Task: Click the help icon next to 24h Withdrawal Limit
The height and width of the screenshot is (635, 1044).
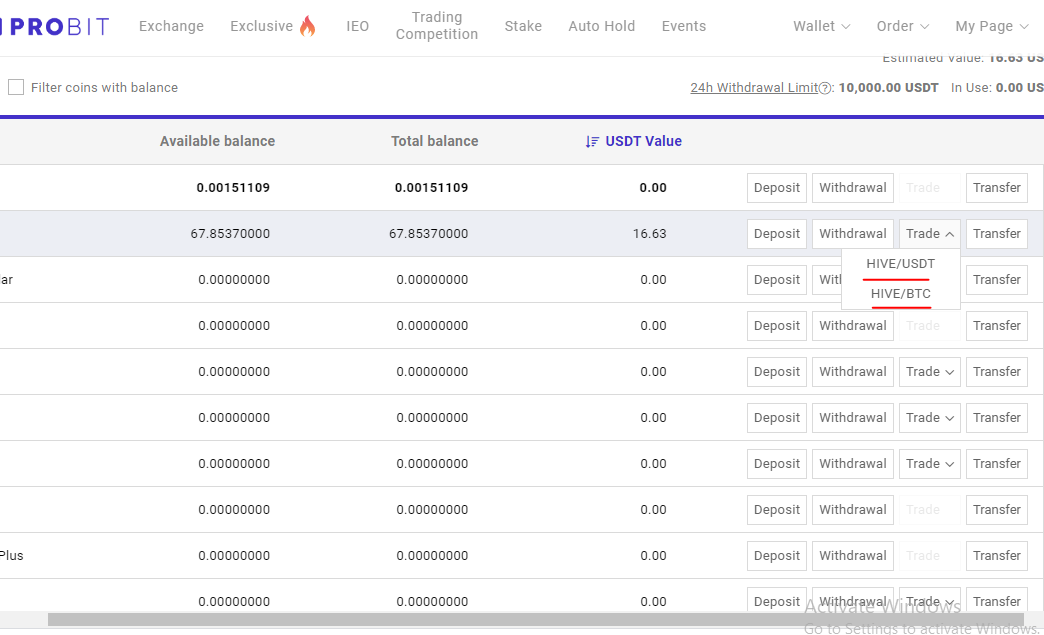Action: click(x=825, y=88)
